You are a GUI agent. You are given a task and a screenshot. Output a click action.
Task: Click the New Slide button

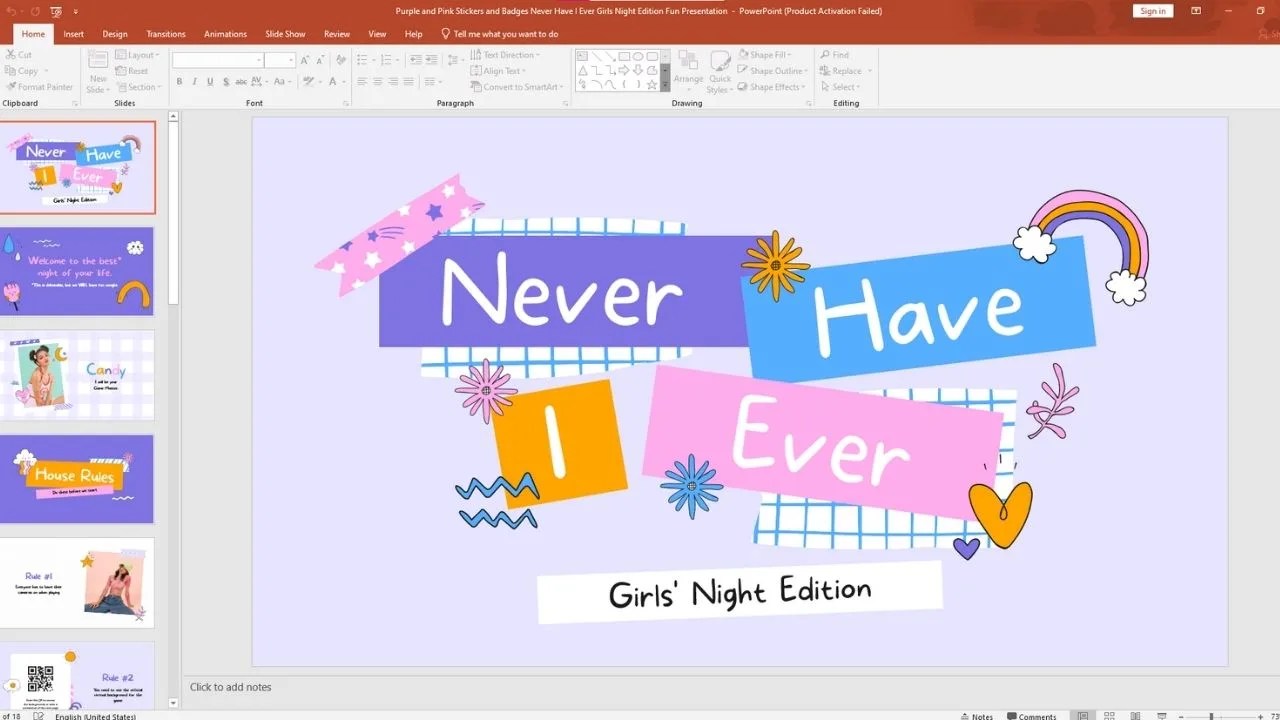click(97, 68)
